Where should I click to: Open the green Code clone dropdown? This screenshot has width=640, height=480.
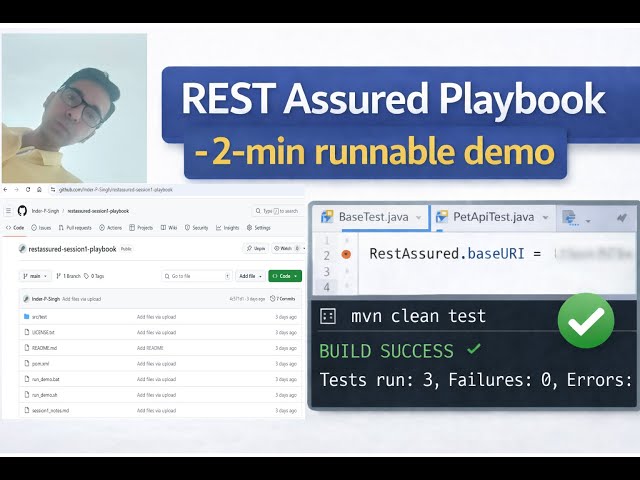[x=285, y=276]
